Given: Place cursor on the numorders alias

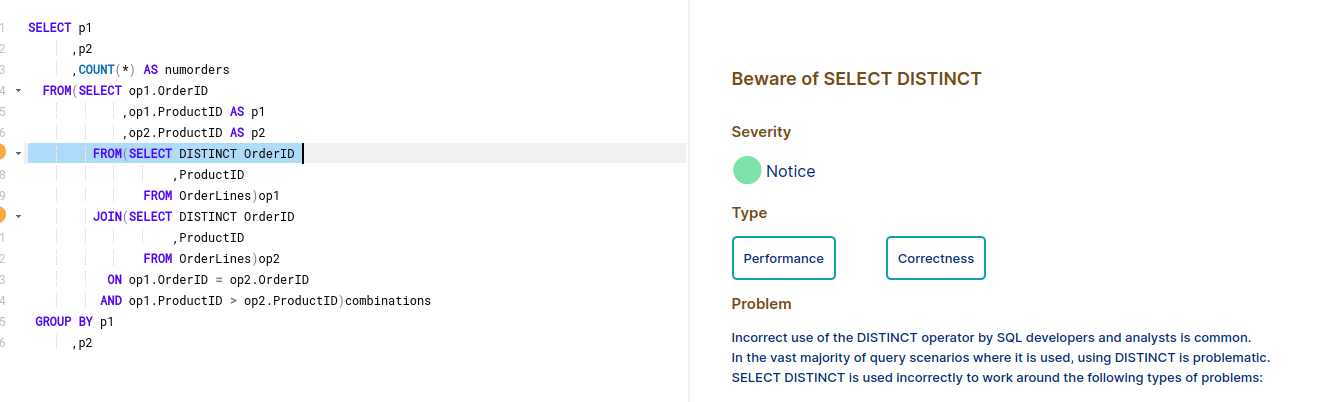Looking at the screenshot, I should tap(197, 70).
